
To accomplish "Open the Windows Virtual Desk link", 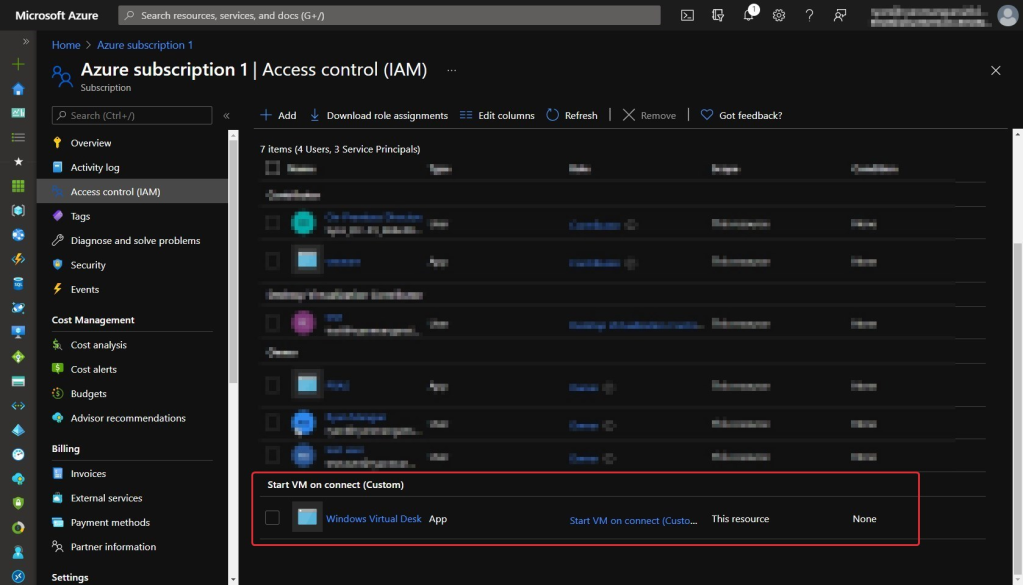I will point(373,518).
